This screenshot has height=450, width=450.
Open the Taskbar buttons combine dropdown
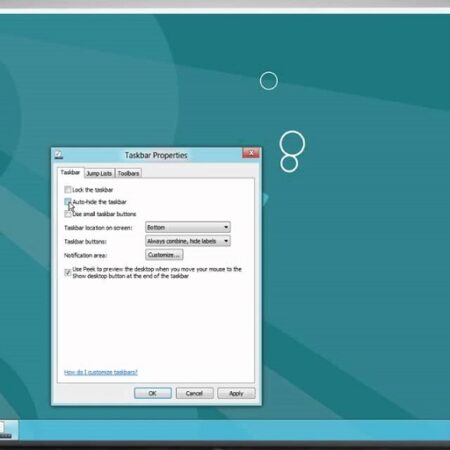(188, 241)
